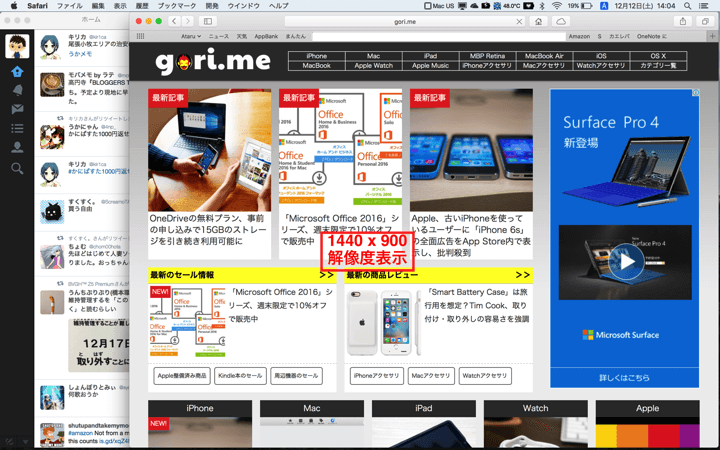This screenshot has width=720, height=450.
Task: Open the ブックマーク menu
Action: pos(177,6)
